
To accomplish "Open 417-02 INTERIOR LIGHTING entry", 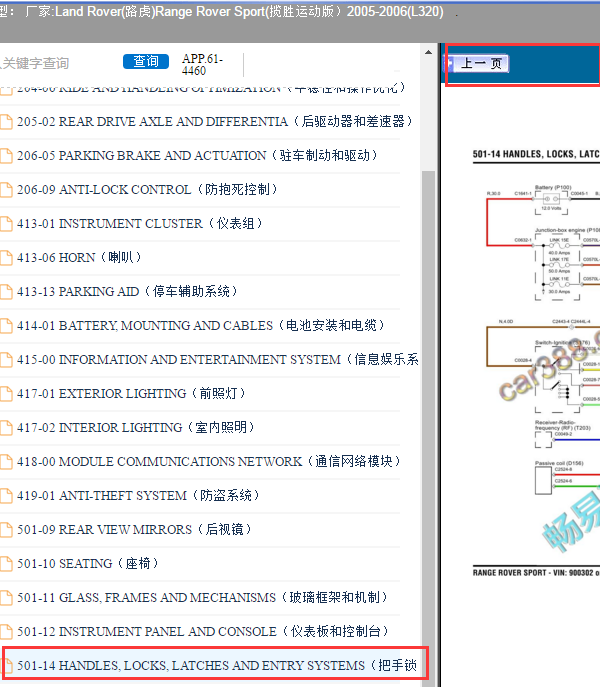I will point(136,428).
